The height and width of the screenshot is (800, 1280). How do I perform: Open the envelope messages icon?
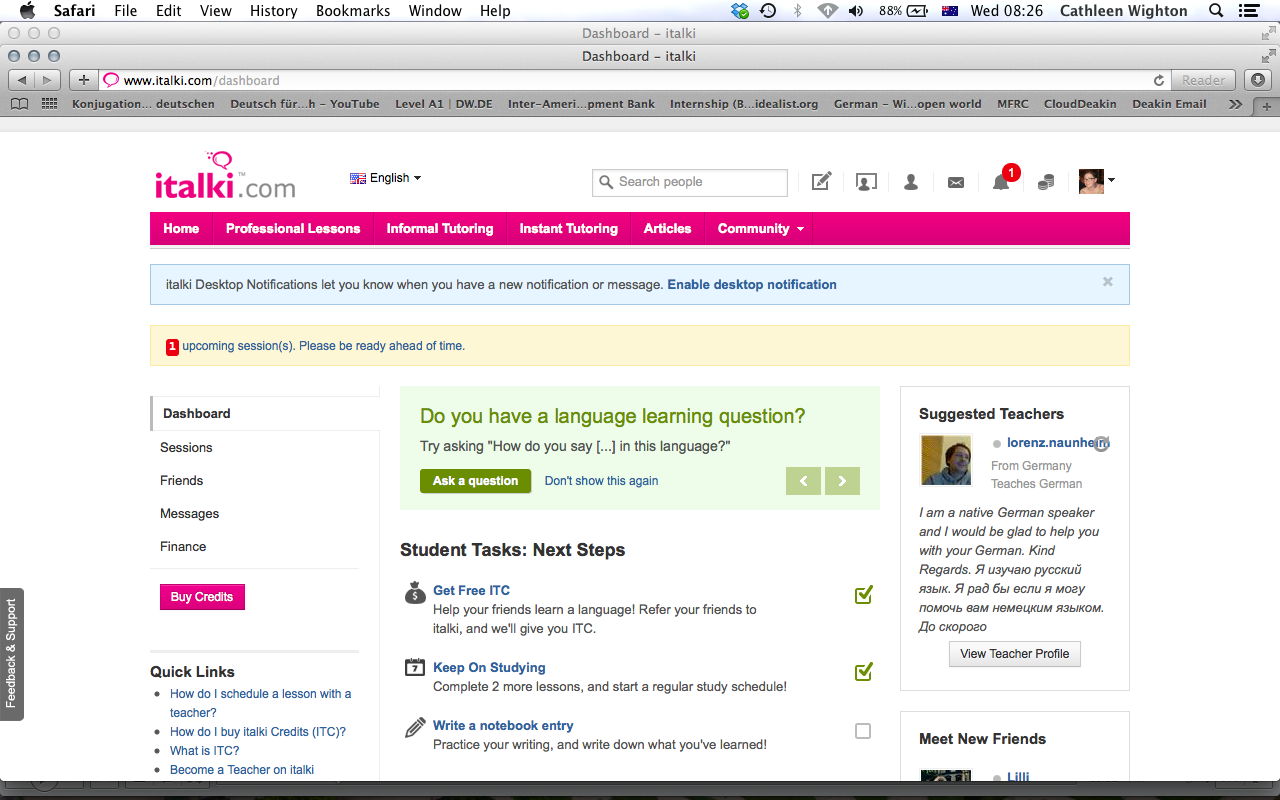pos(956,182)
